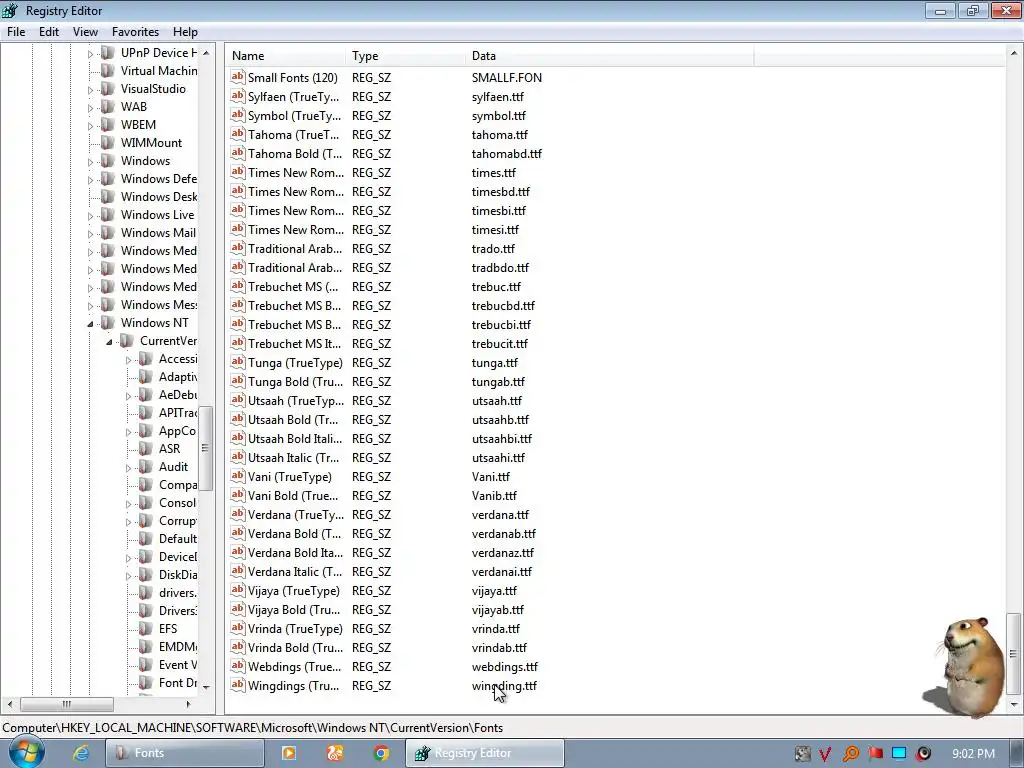1024x768 pixels.
Task: Click the ab icon beside Vijaya (TrueType)
Action: (238, 590)
